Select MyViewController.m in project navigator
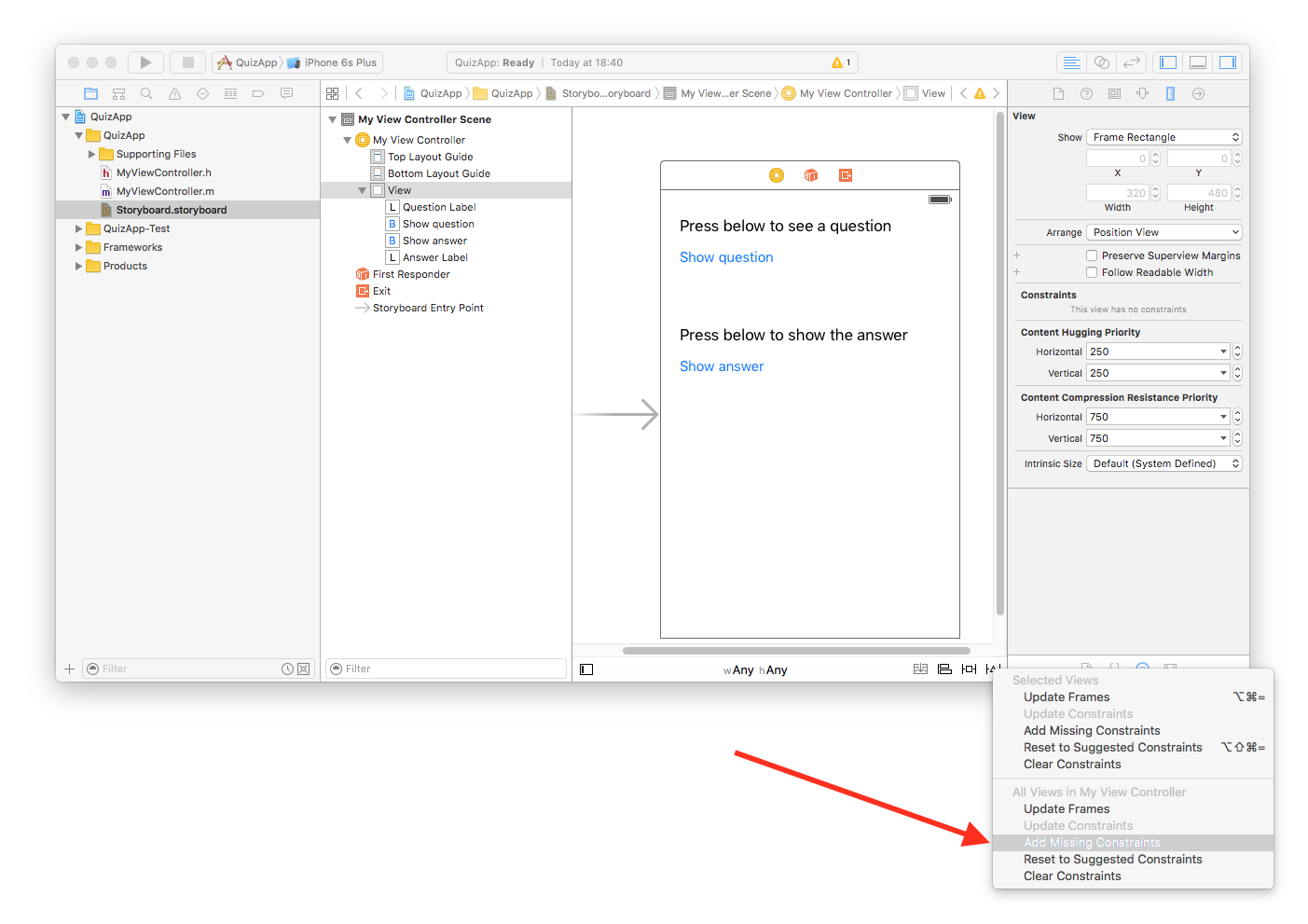1308x924 pixels. [165, 191]
